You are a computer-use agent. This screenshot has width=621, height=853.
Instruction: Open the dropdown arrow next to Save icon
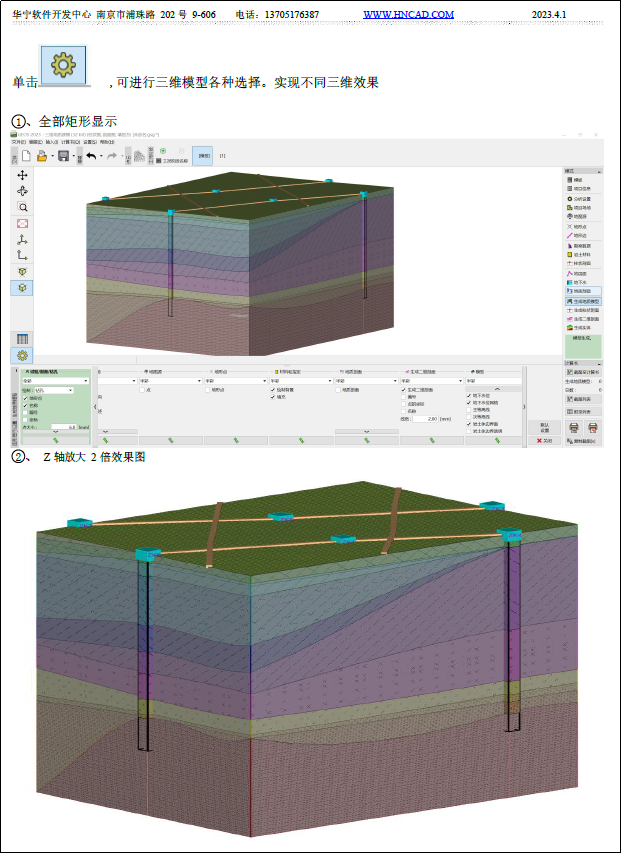pos(73,157)
